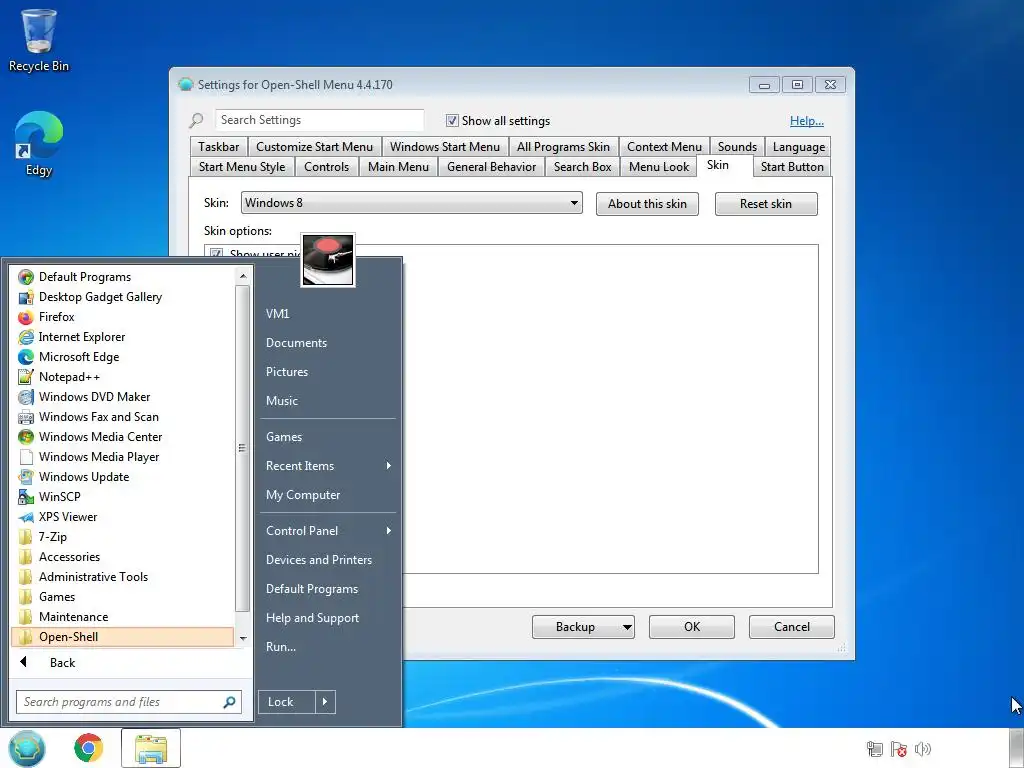The height and width of the screenshot is (768, 1024).
Task: Click the network tray icon
Action: [874, 749]
